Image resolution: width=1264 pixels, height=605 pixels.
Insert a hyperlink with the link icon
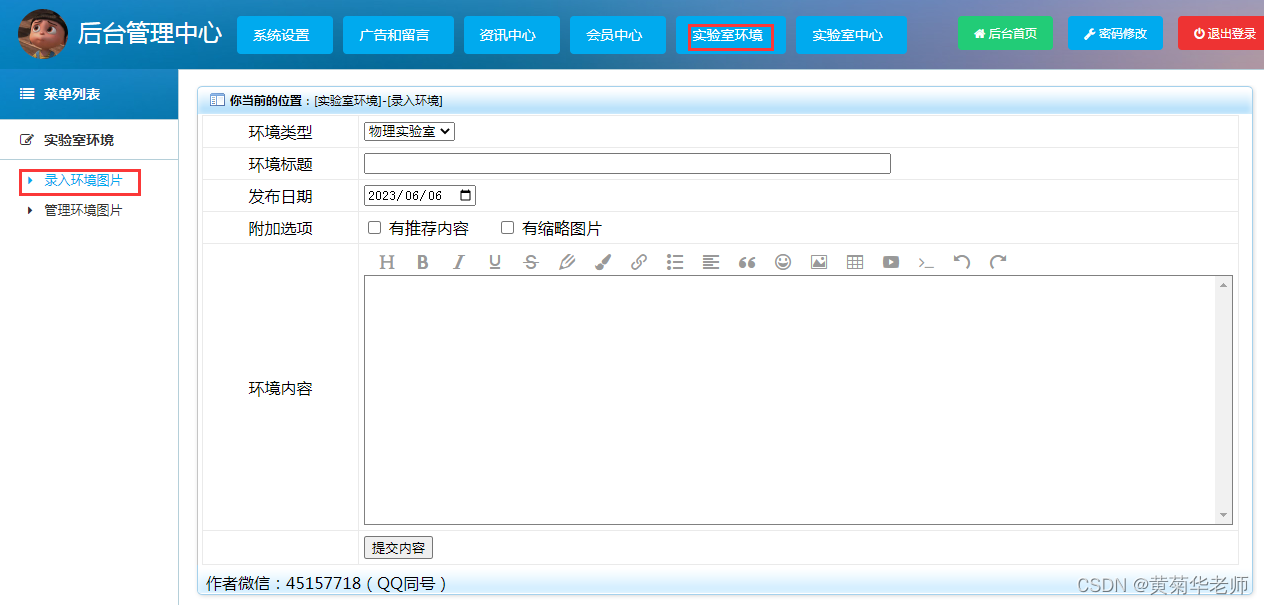639,262
